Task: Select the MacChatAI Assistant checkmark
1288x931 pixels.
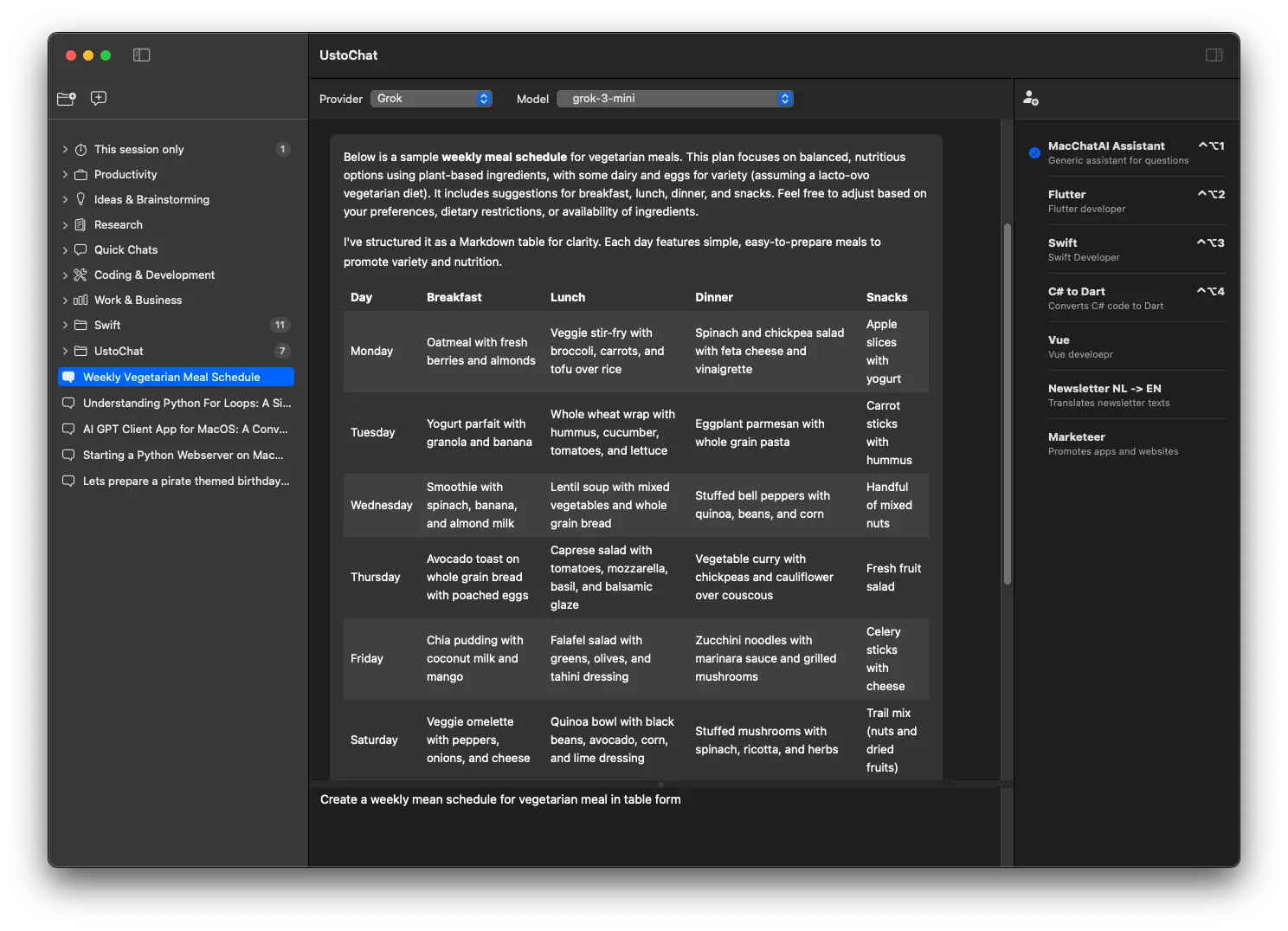Action: point(1034,153)
